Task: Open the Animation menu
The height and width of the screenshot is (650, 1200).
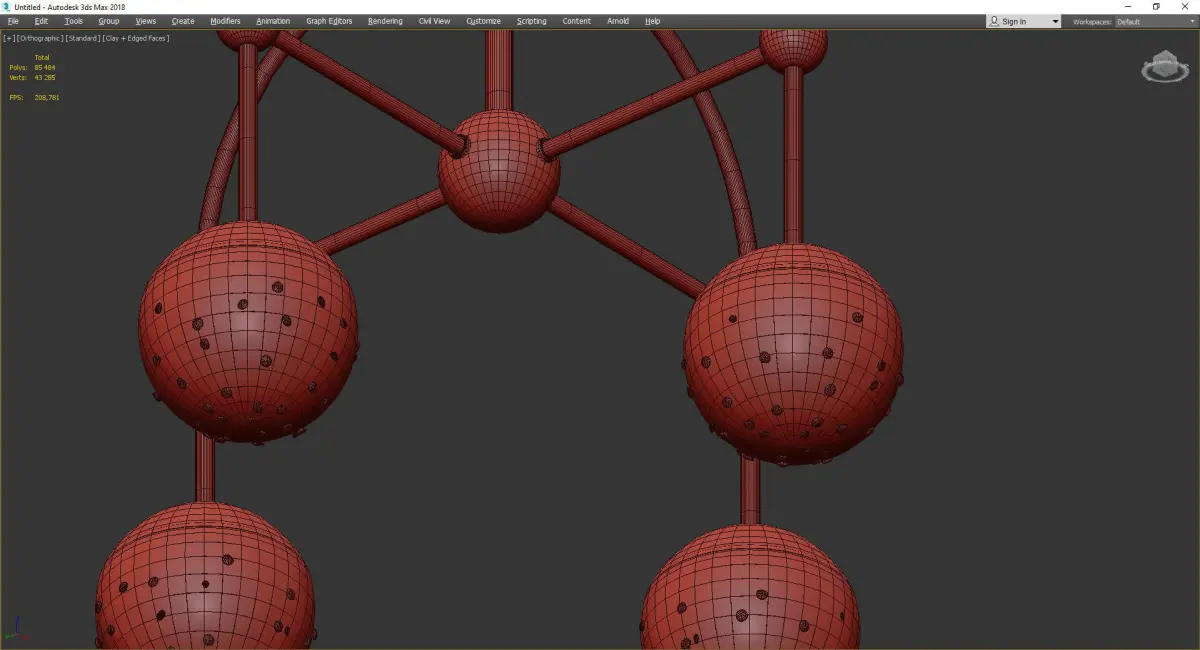Action: [x=273, y=21]
